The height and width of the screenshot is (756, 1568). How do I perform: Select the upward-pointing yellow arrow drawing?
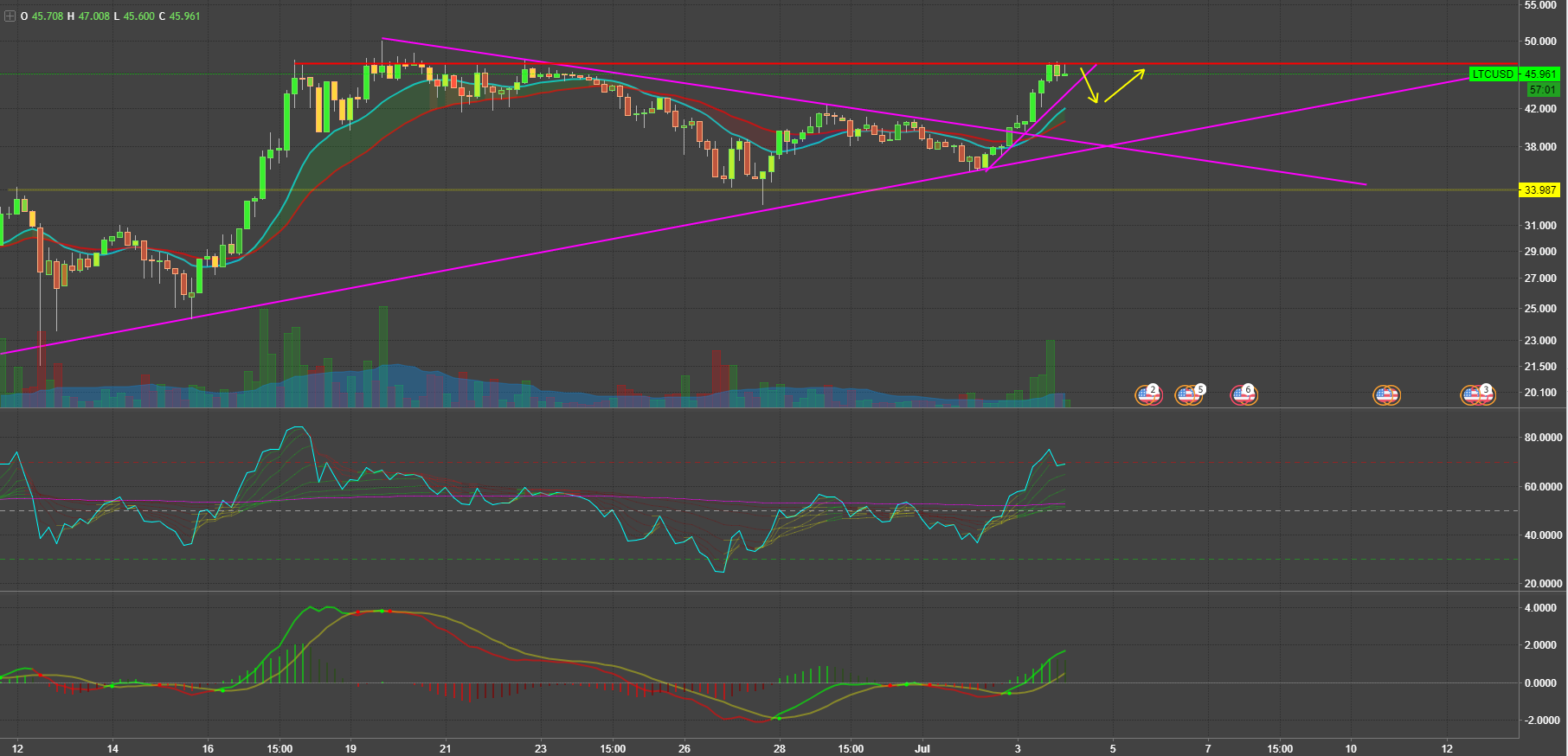[1124, 86]
